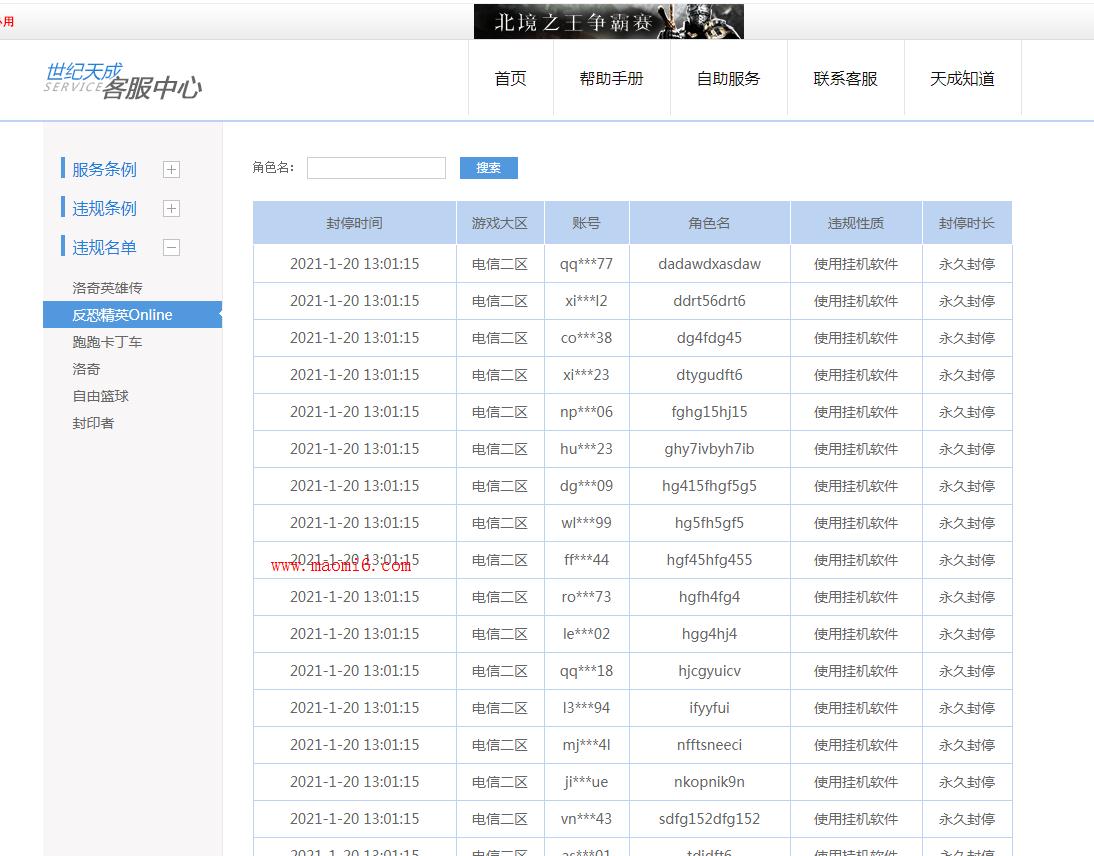Select the role name ddrt56drt6
This screenshot has height=856, width=1094.
(710, 301)
